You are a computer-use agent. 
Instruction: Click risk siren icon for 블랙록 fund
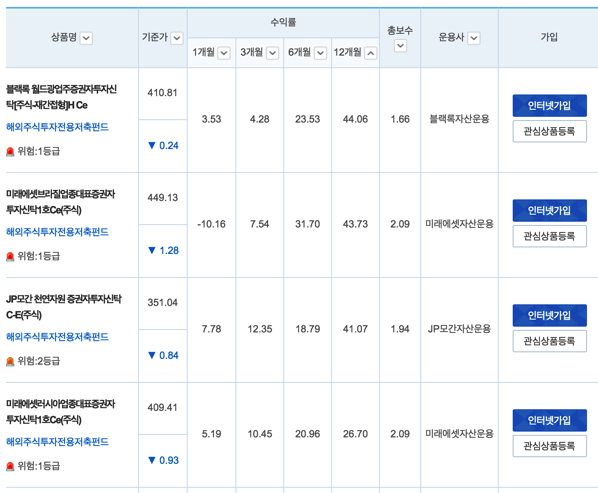tap(10, 152)
